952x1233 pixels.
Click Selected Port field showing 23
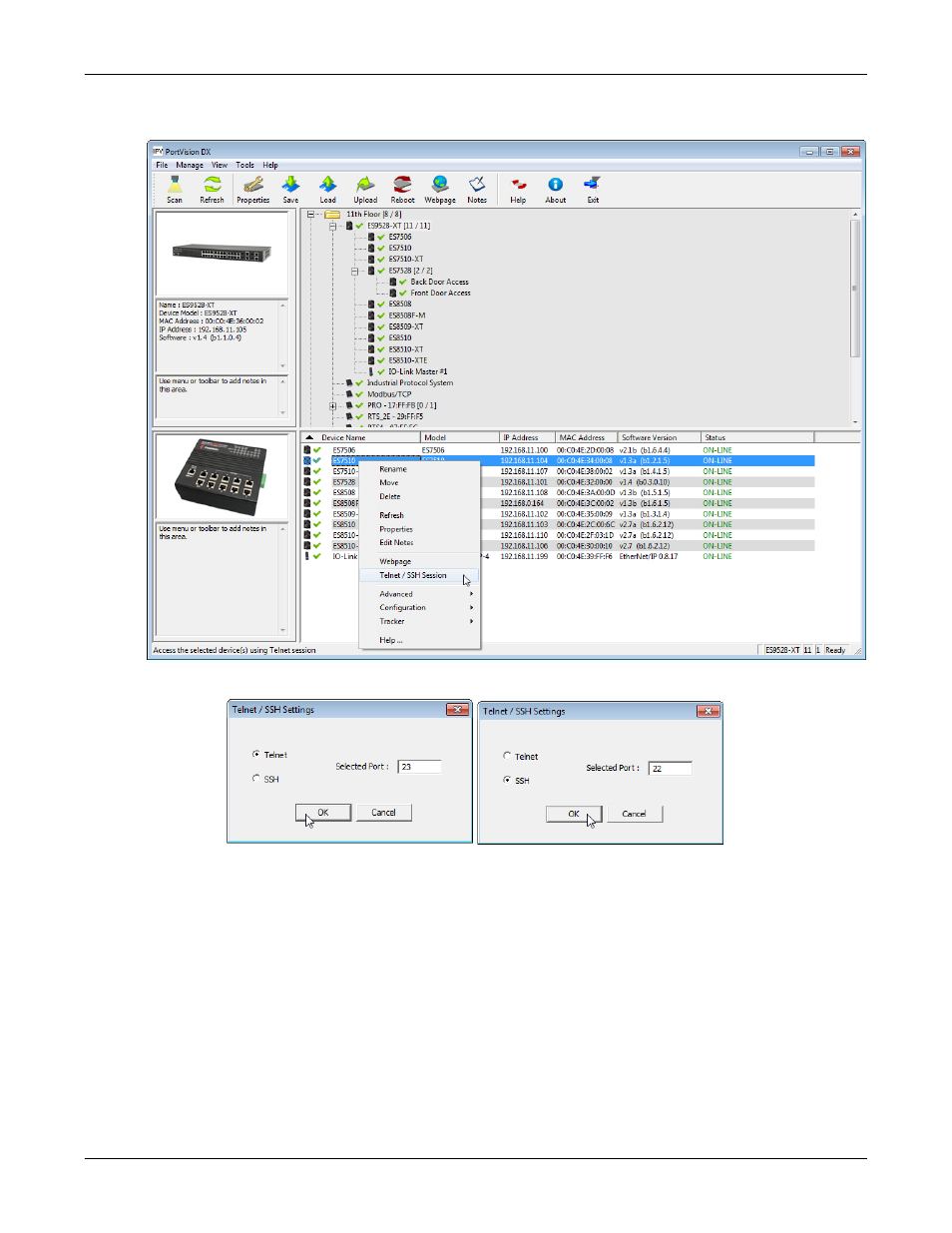click(420, 767)
